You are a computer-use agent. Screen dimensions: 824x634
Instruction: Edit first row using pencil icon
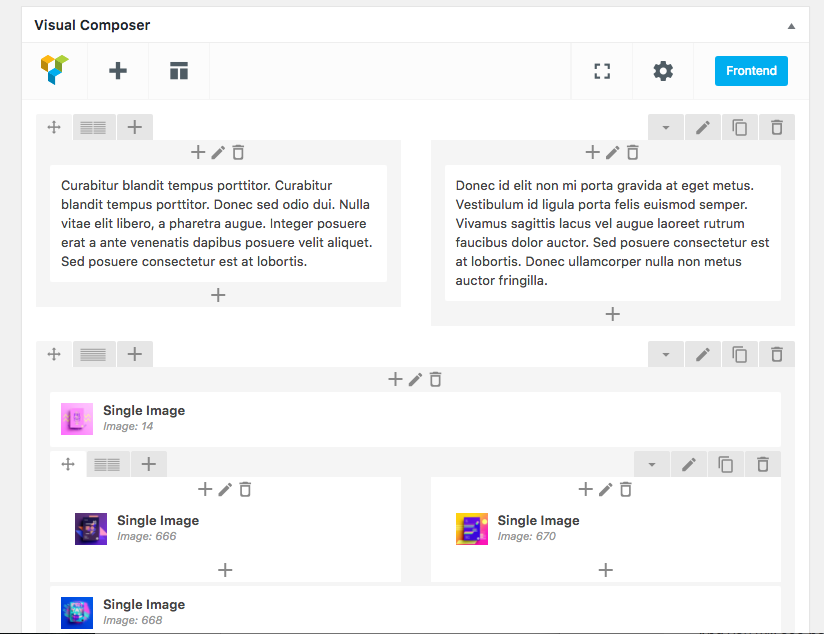(703, 128)
